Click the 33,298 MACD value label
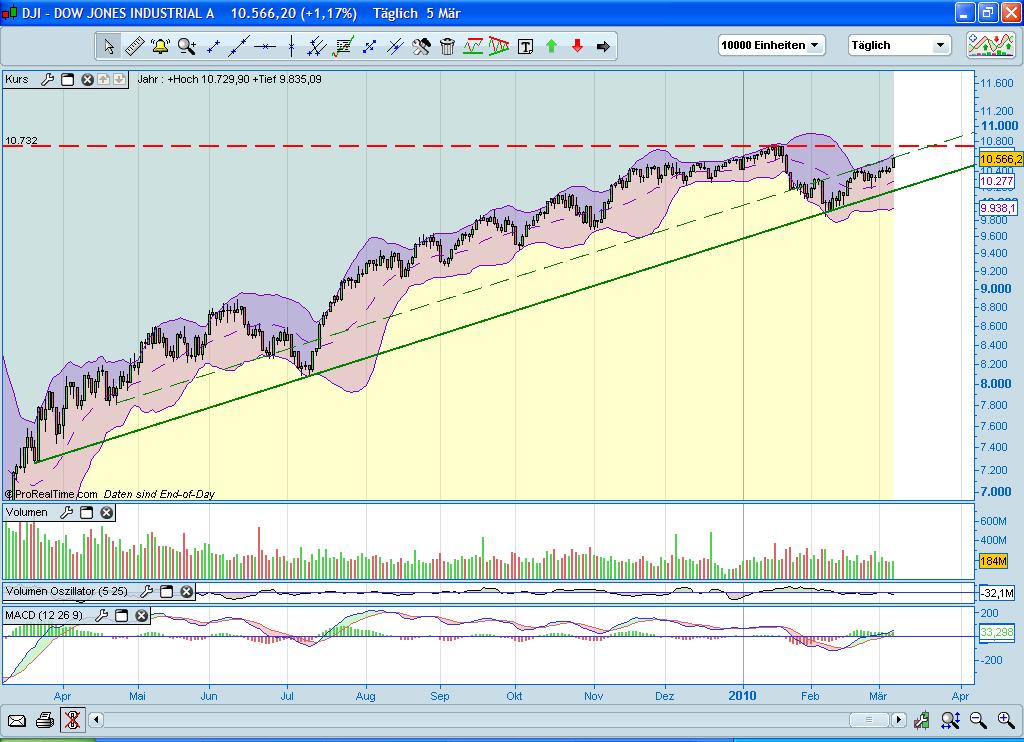 tap(997, 632)
